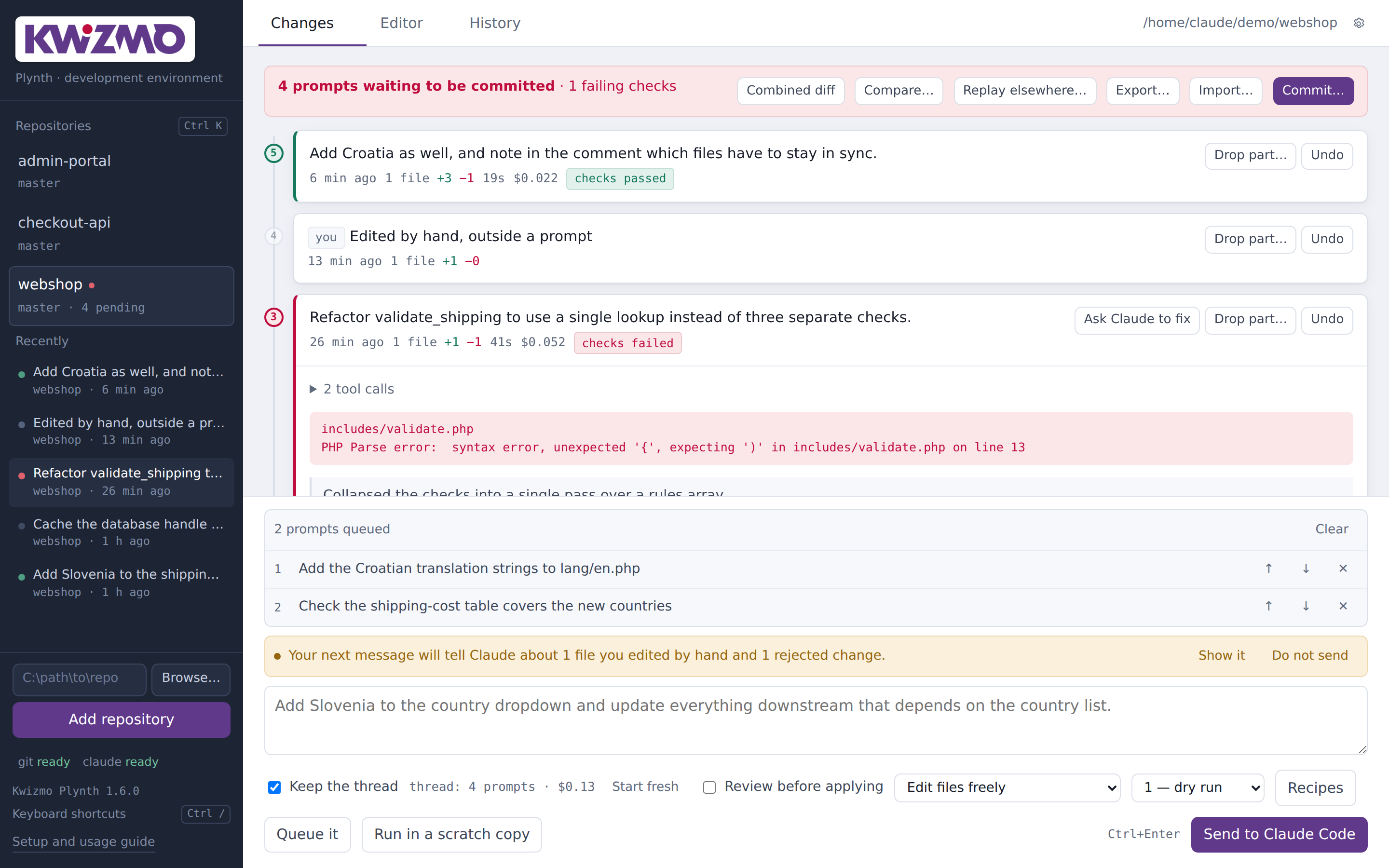Expand the 2 tool calls section

click(x=353, y=389)
